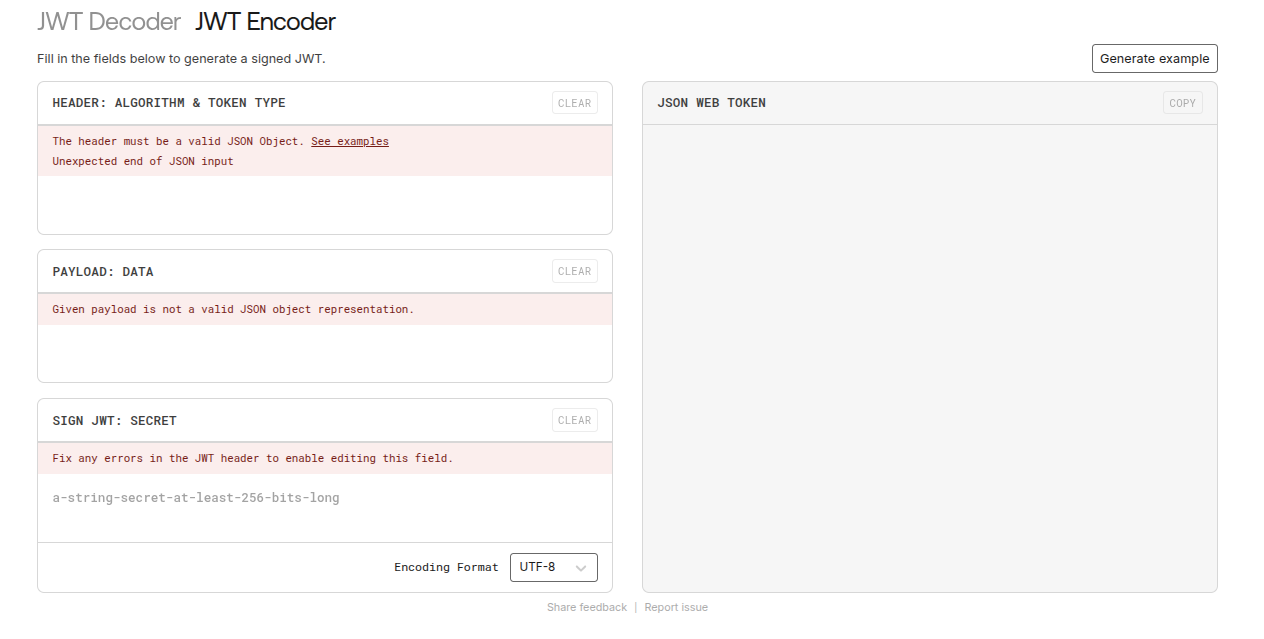Clear the sign JWT secret field
The height and width of the screenshot is (639, 1264).
point(574,420)
